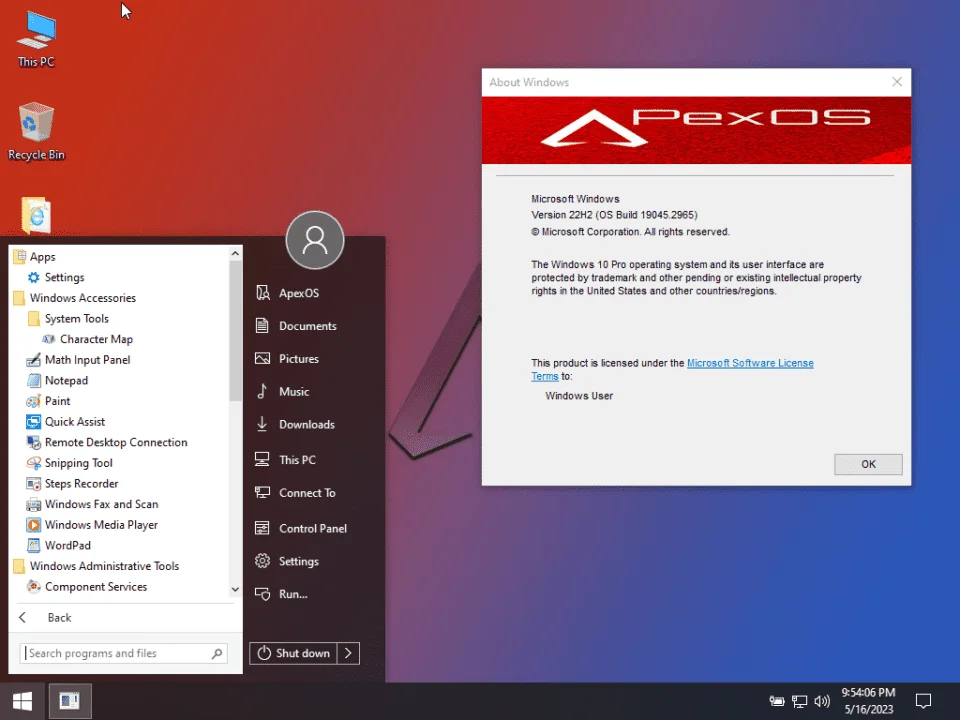Click the programs list scroll down arrow
The height and width of the screenshot is (720, 960).
pyautogui.click(x=235, y=589)
